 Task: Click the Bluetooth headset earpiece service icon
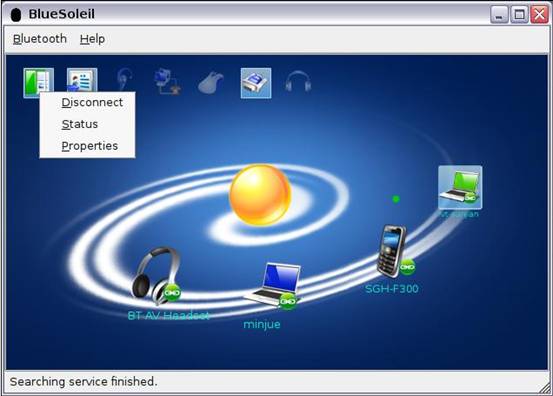[125, 80]
